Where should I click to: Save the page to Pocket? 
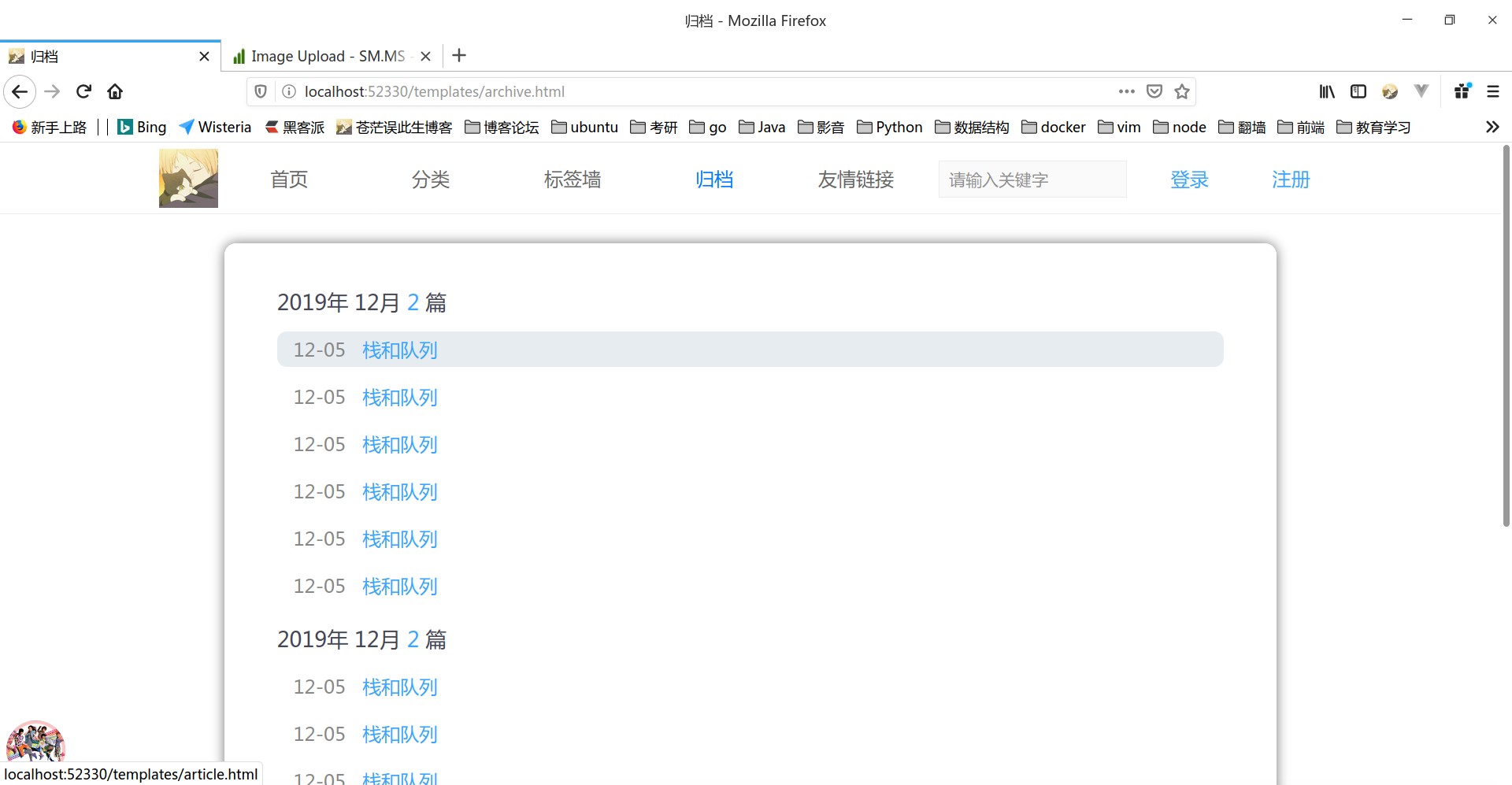coord(1154,91)
